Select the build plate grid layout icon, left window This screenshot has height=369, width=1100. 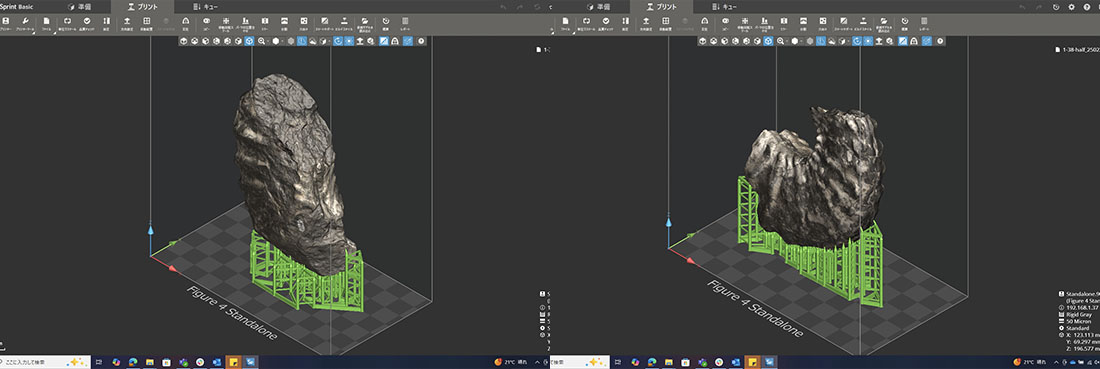point(146,22)
